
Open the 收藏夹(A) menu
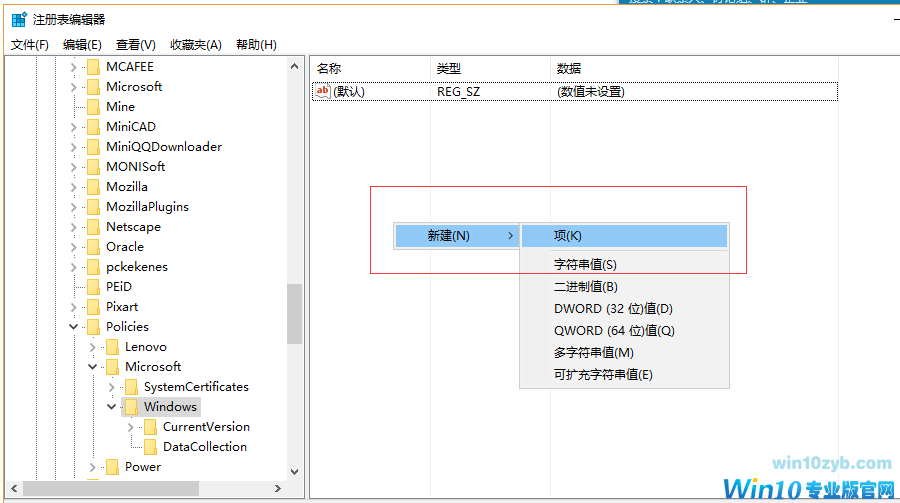(x=196, y=45)
